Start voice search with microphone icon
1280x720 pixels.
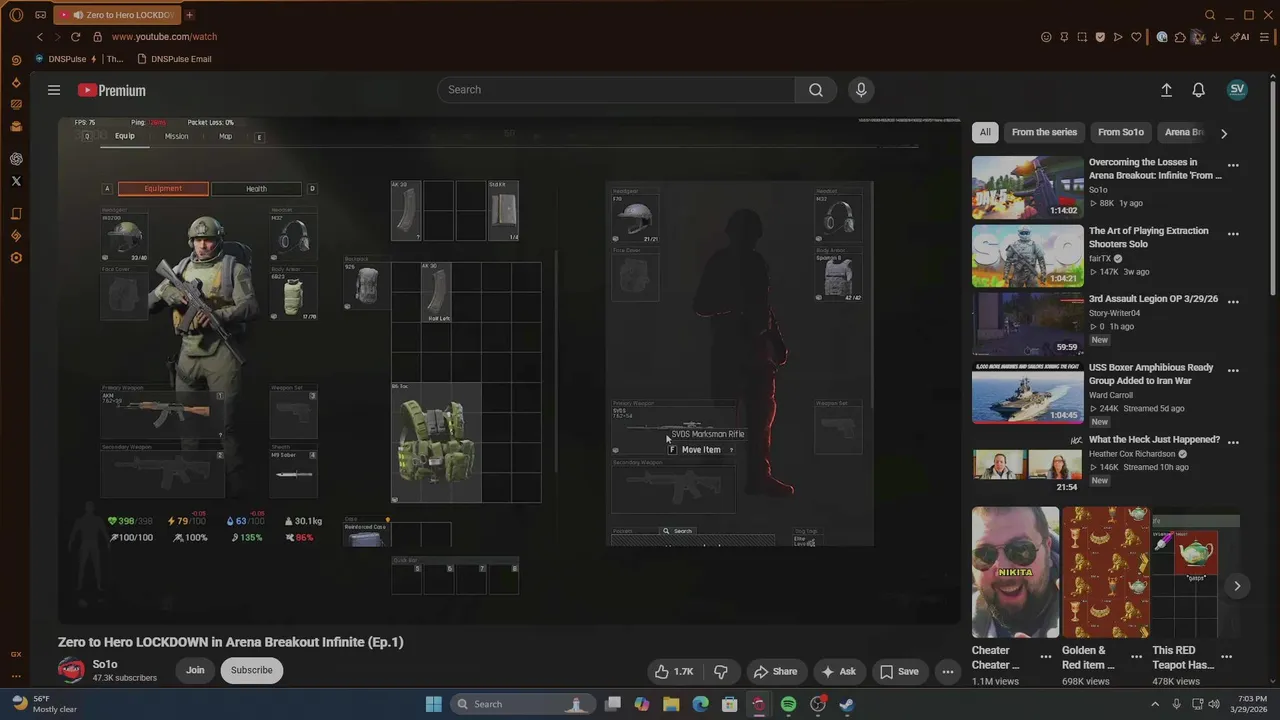[861, 90]
